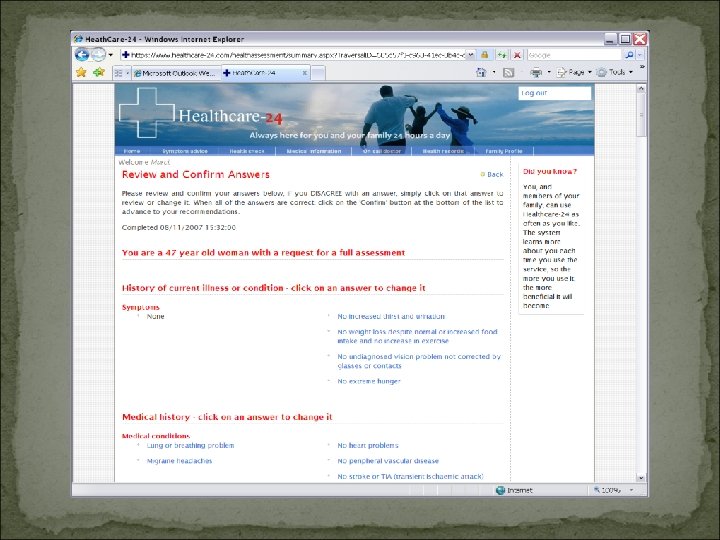Viewport: 720px width, 540px height.
Task: Open the Print options dropdown arrow
Action: coord(549,72)
